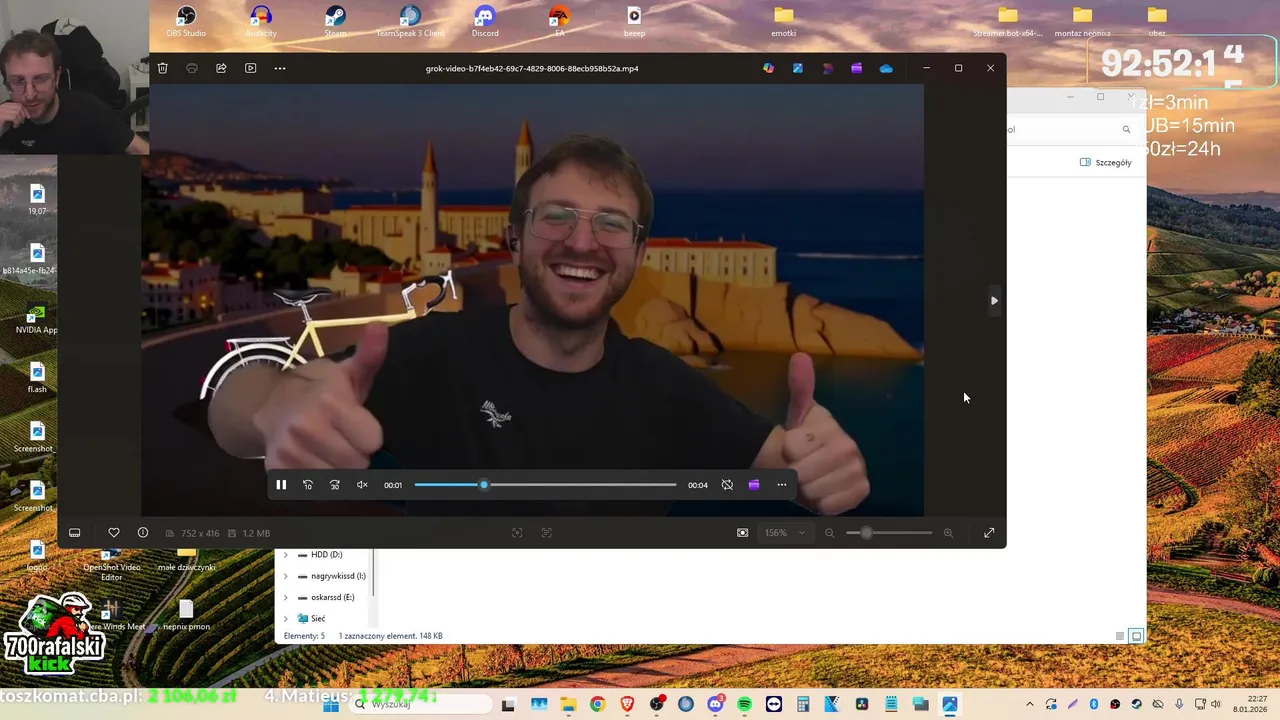The height and width of the screenshot is (720, 1280).
Task: Expand the HDD (D:) drive in Explorer
Action: tap(286, 555)
